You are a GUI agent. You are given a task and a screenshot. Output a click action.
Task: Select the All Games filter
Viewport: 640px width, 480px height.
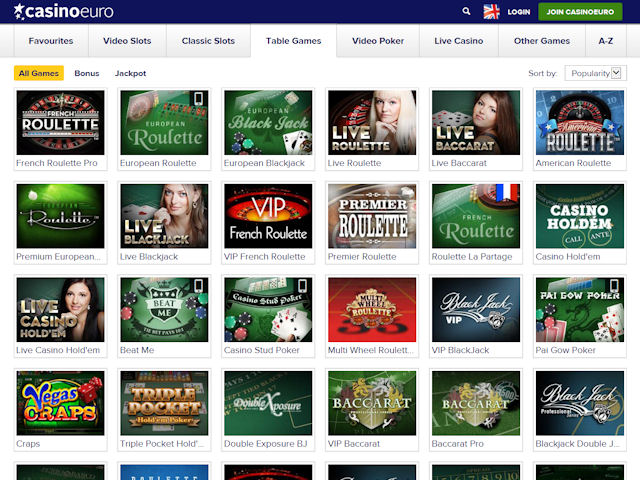(39, 73)
